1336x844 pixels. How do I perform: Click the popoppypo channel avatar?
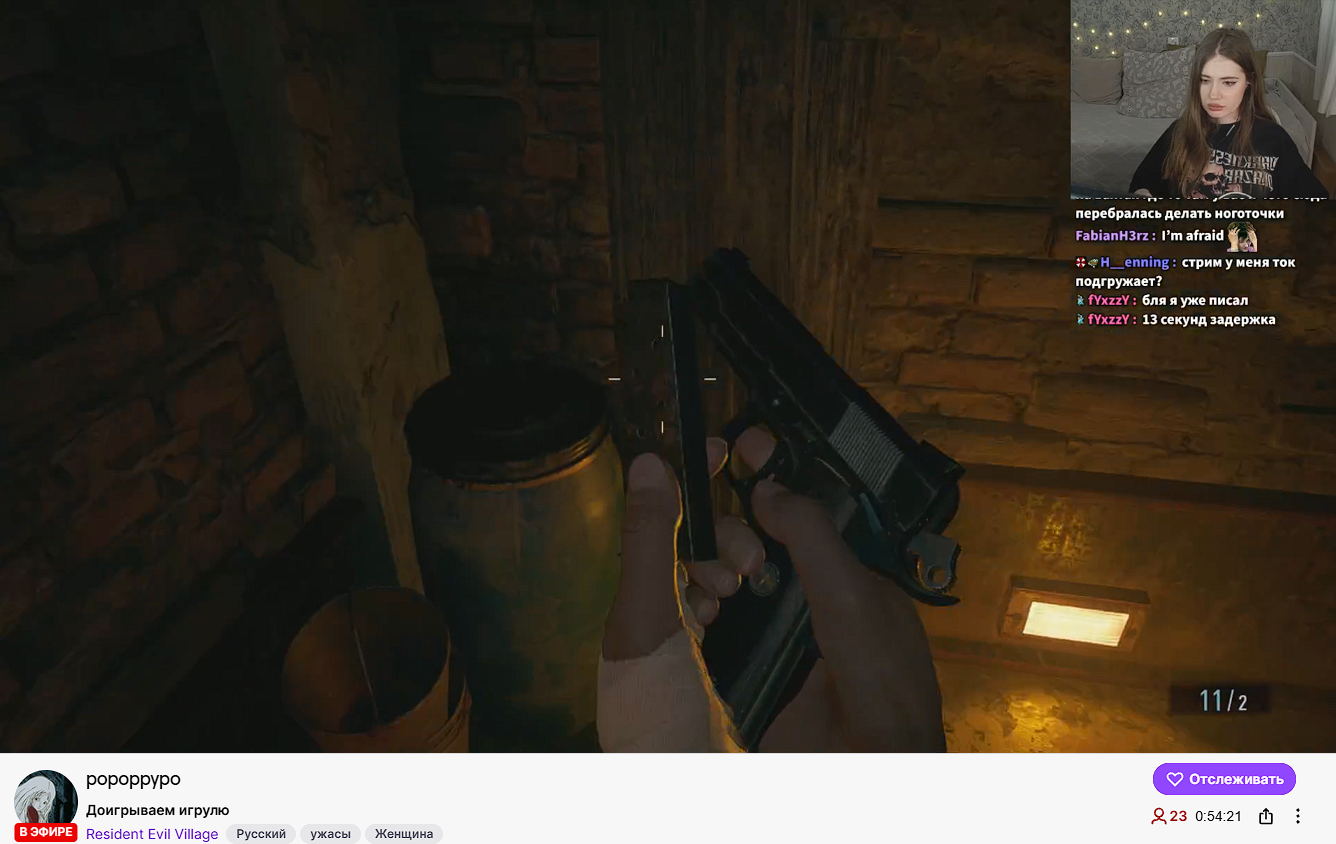coord(46,801)
